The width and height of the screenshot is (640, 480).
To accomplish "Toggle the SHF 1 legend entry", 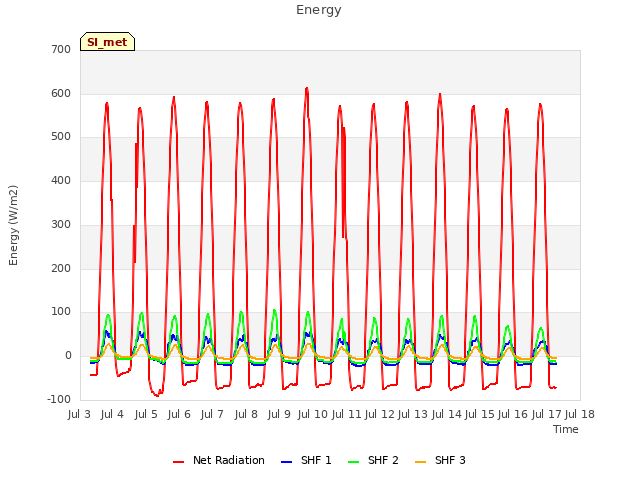I will (x=306, y=460).
